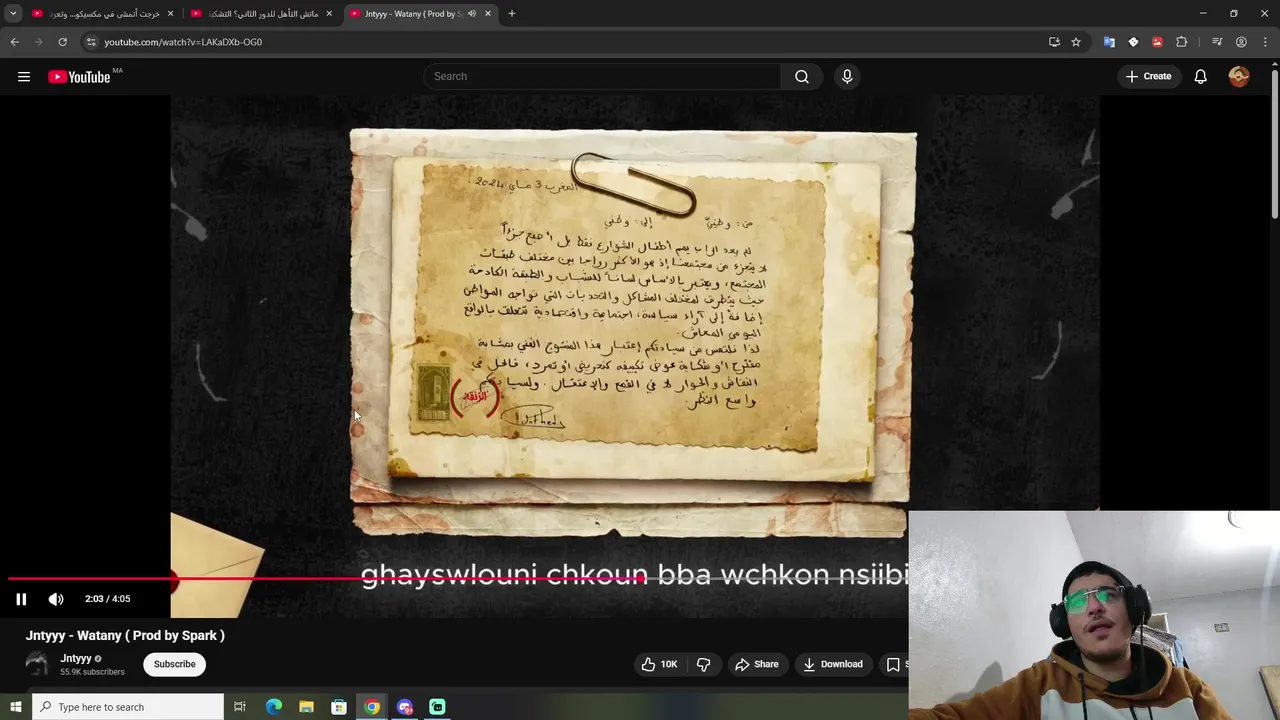1280x720 pixels.
Task: Open File Explorer from the taskbar
Action: click(306, 707)
